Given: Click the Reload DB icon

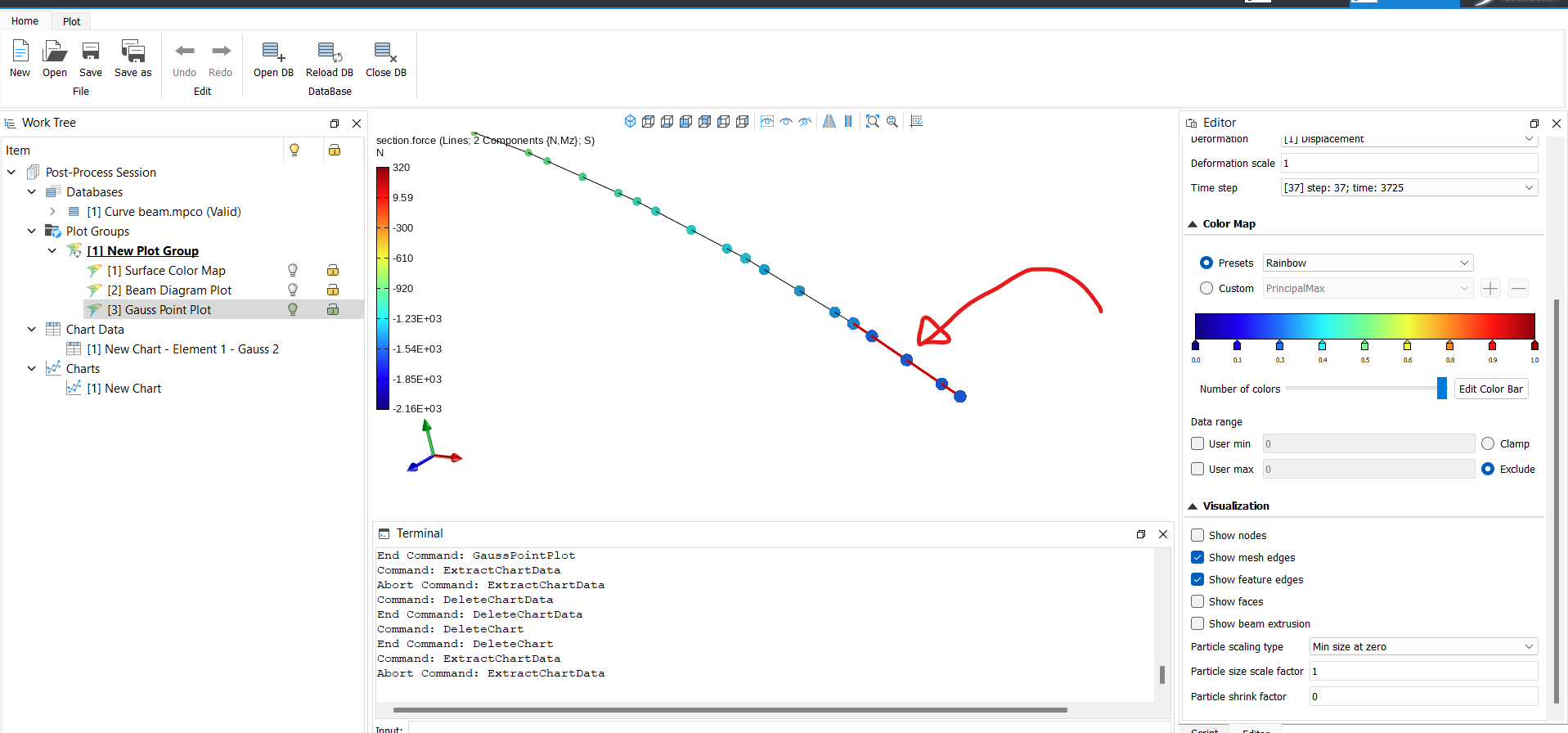Looking at the screenshot, I should (x=330, y=52).
